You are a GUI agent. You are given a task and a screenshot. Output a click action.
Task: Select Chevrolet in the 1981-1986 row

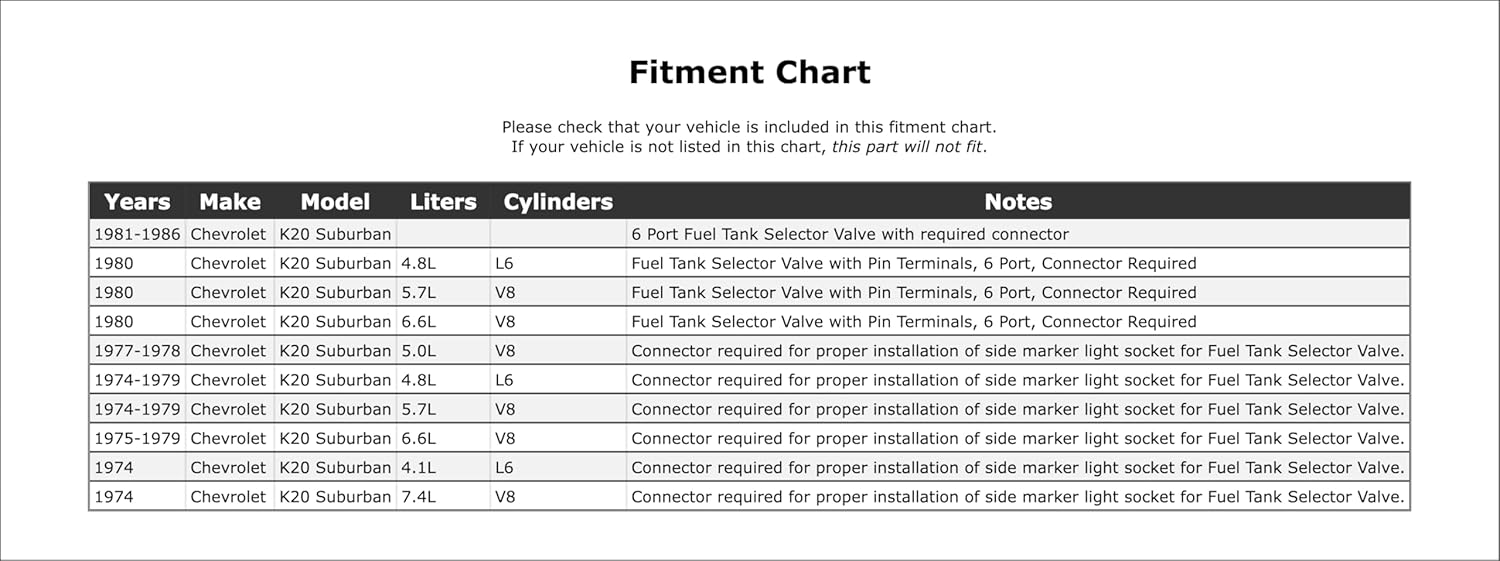pyautogui.click(x=229, y=235)
